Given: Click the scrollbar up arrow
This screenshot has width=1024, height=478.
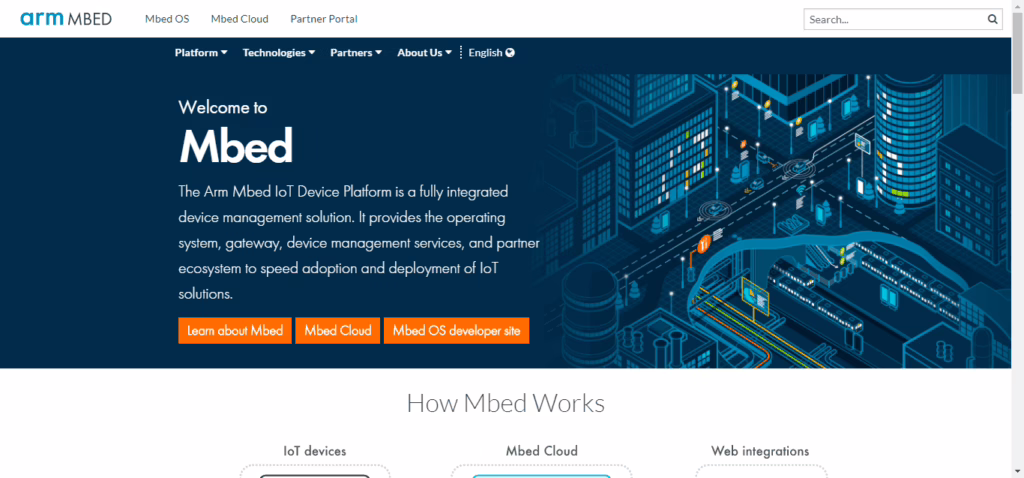Looking at the screenshot, I should pyautogui.click(x=1018, y=5).
